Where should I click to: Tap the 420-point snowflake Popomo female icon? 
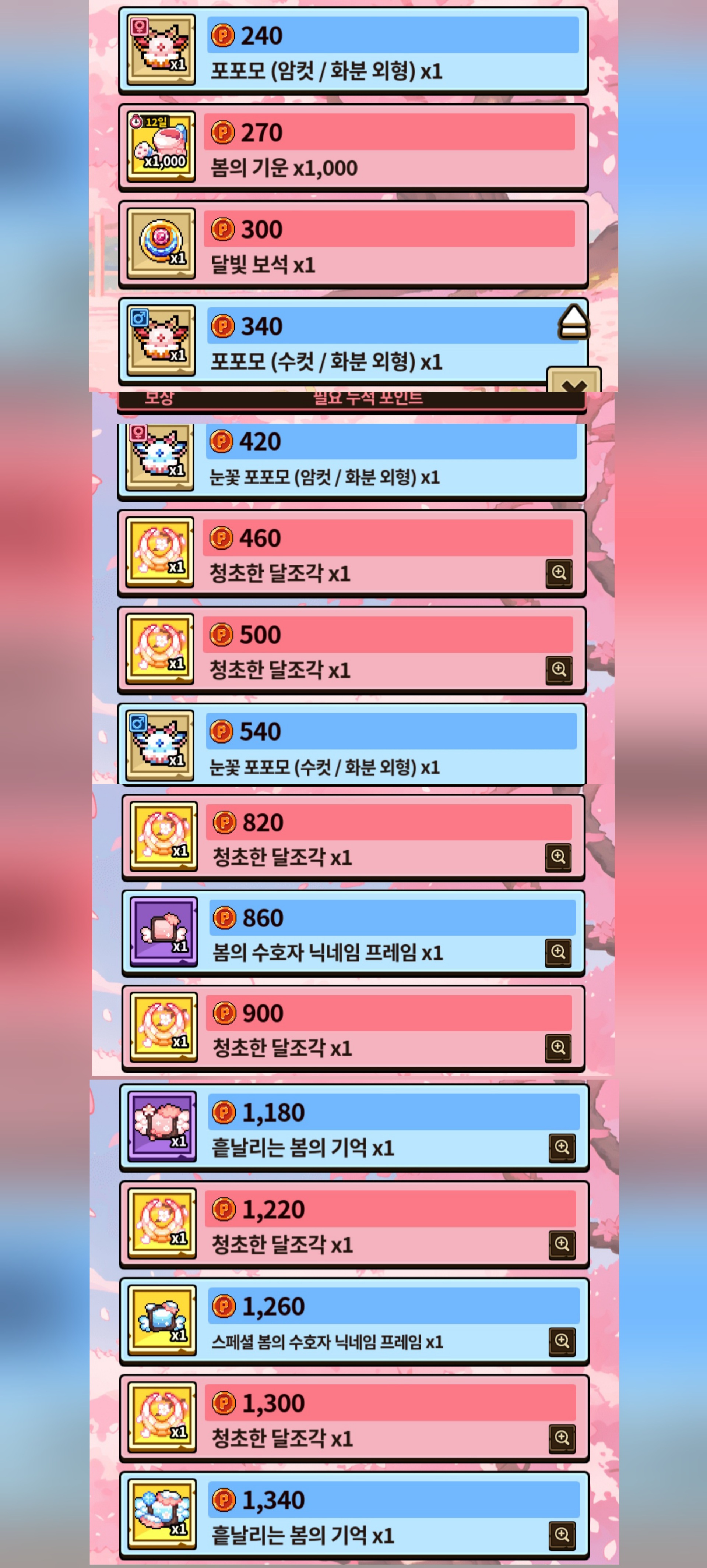click(x=159, y=456)
